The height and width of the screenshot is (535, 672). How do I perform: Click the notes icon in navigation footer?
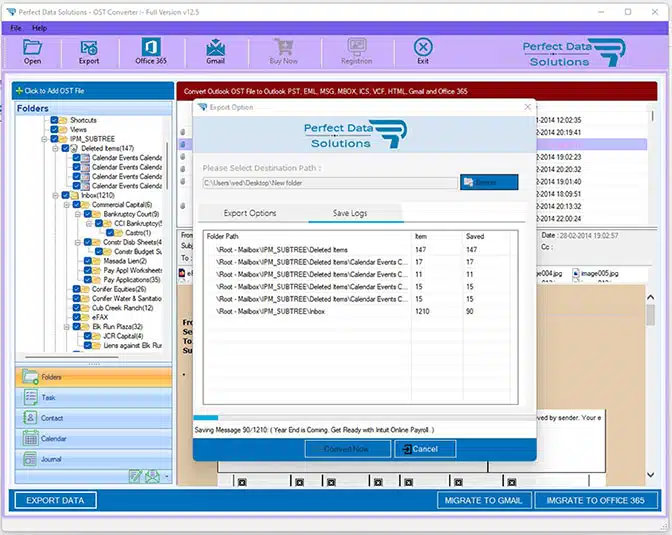pos(135,476)
